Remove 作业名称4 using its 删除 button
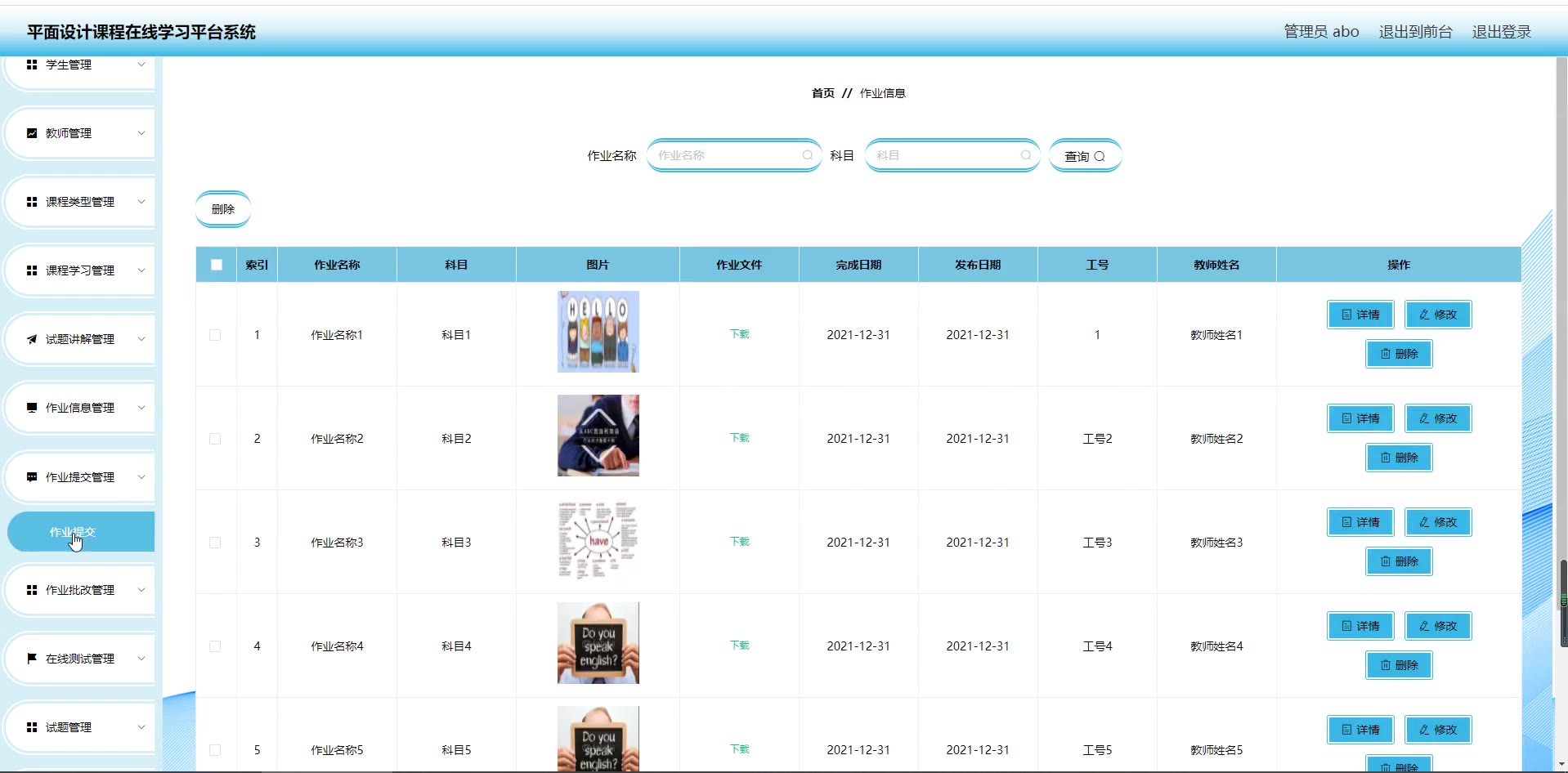Image resolution: width=1568 pixels, height=773 pixels. click(x=1399, y=665)
